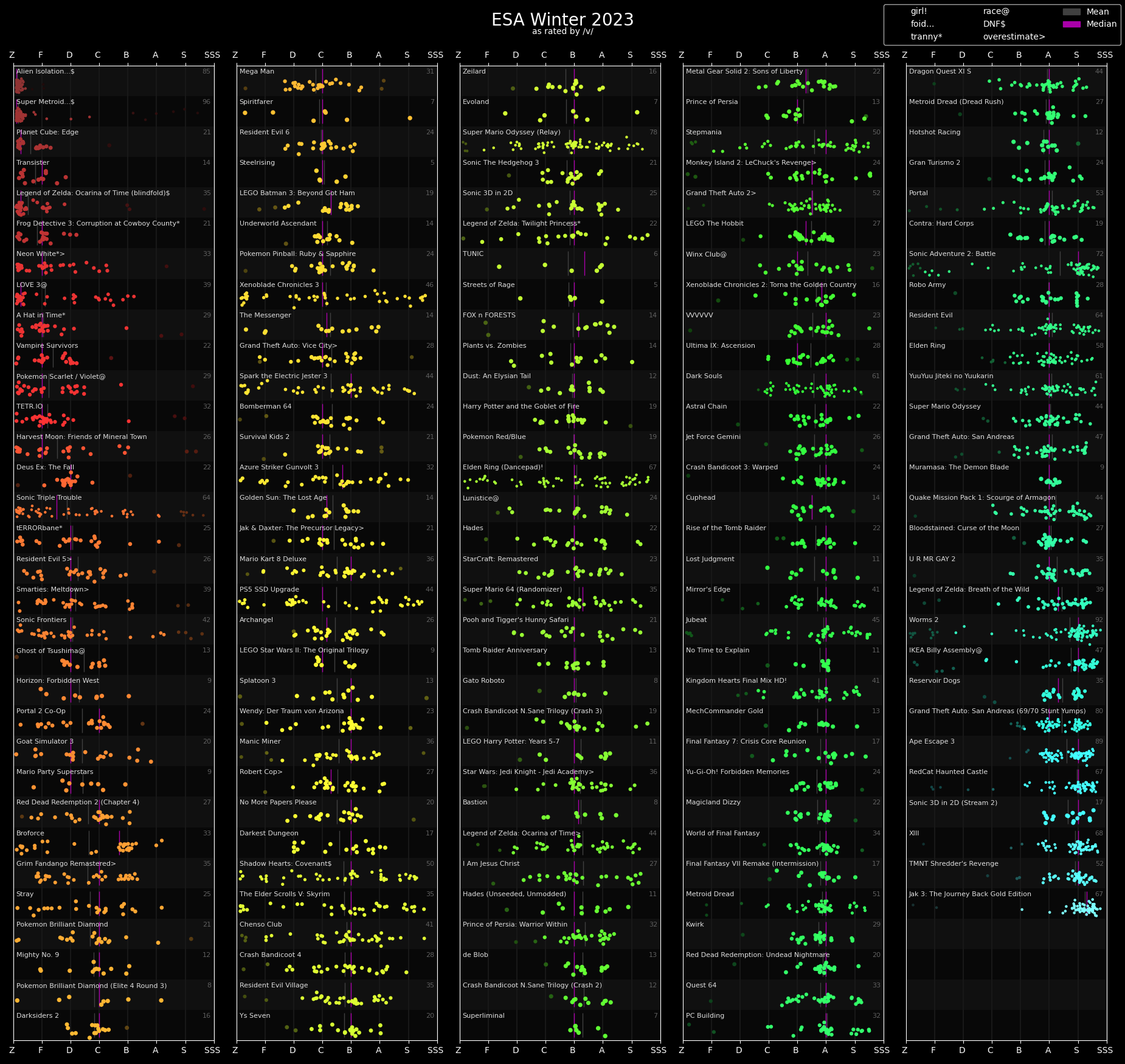The image size is (1125, 1064).
Task: Select 'Xenoblade Chronicles 3' row label
Action: click(279, 285)
